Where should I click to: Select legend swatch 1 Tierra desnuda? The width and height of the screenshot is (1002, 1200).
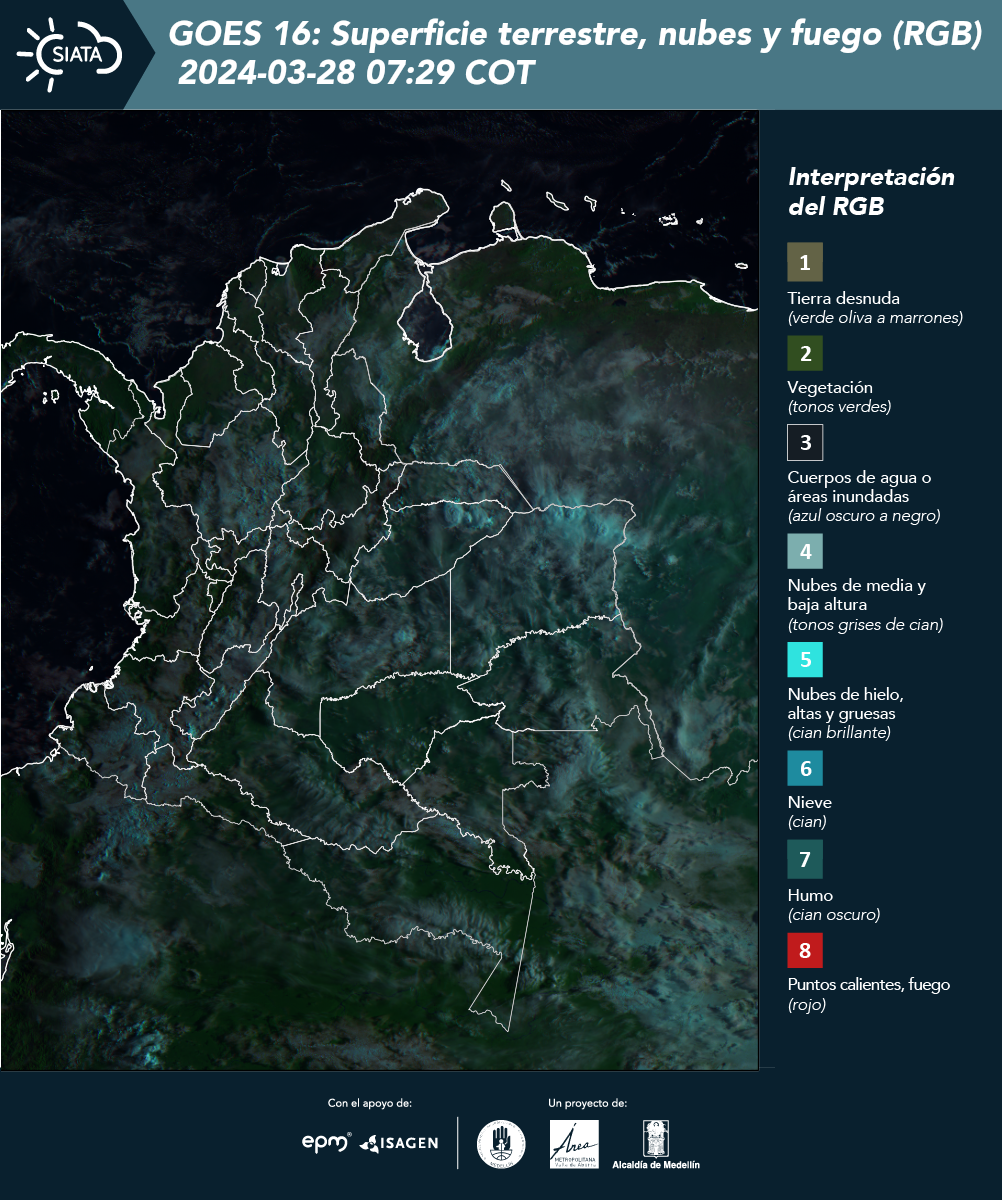[805, 262]
